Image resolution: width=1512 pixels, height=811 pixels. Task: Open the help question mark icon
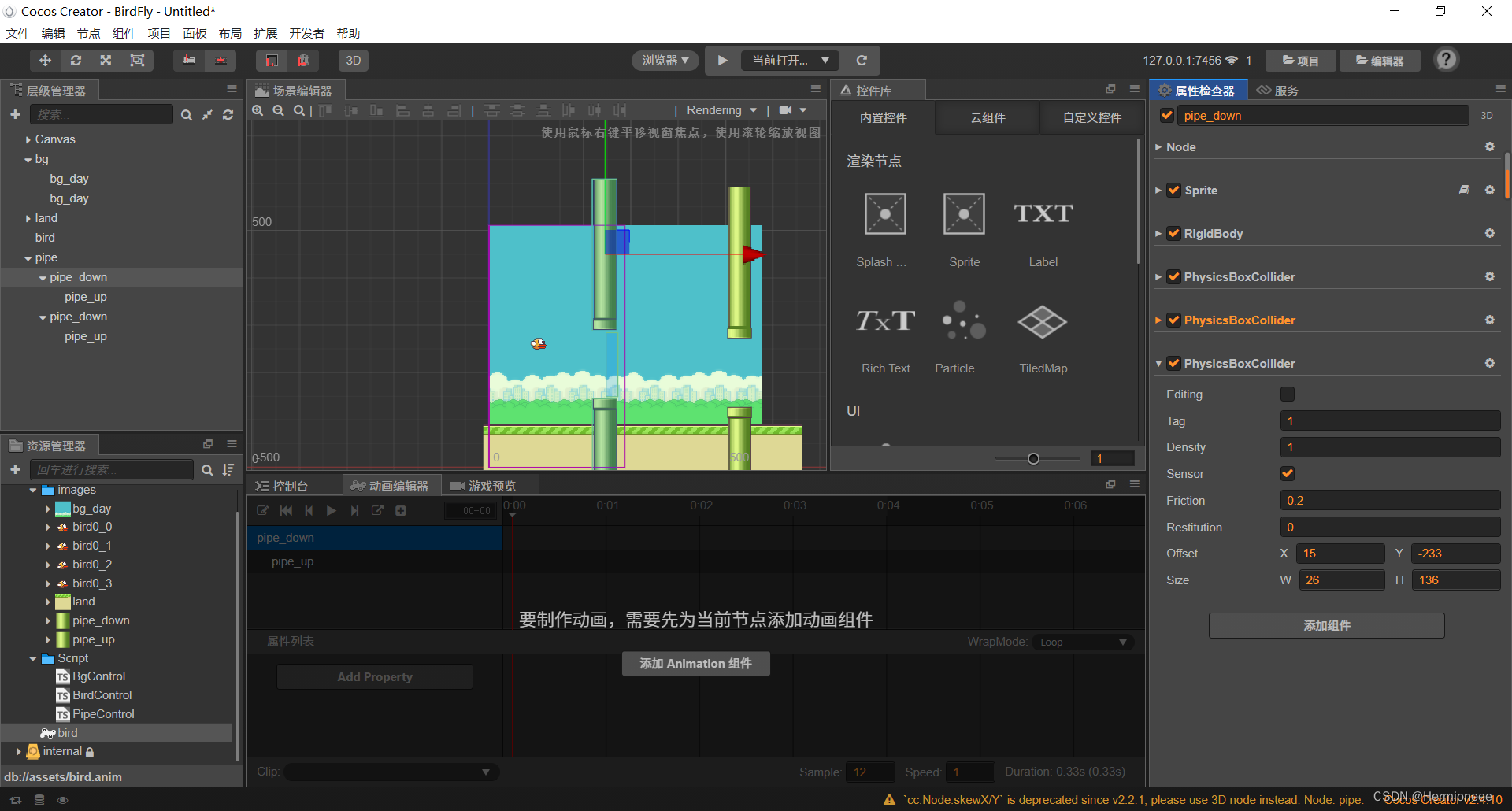click(x=1446, y=60)
